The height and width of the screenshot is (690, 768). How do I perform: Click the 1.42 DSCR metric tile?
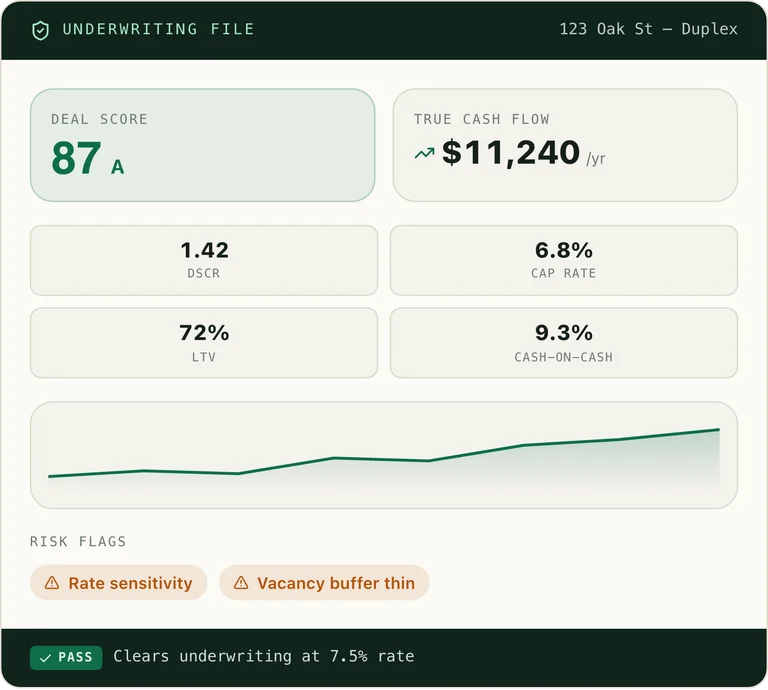point(204,260)
